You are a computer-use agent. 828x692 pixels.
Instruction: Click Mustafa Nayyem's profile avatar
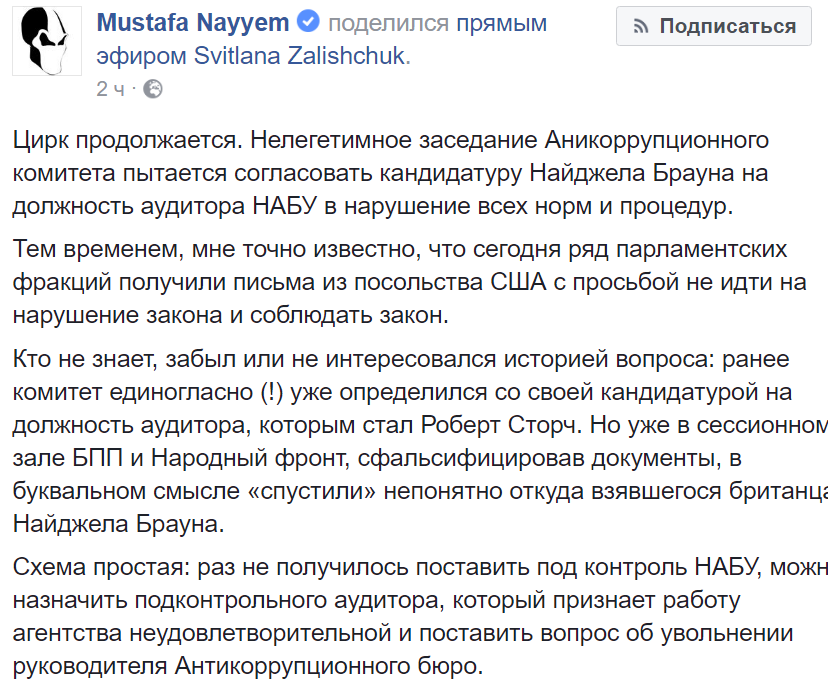coord(47,41)
